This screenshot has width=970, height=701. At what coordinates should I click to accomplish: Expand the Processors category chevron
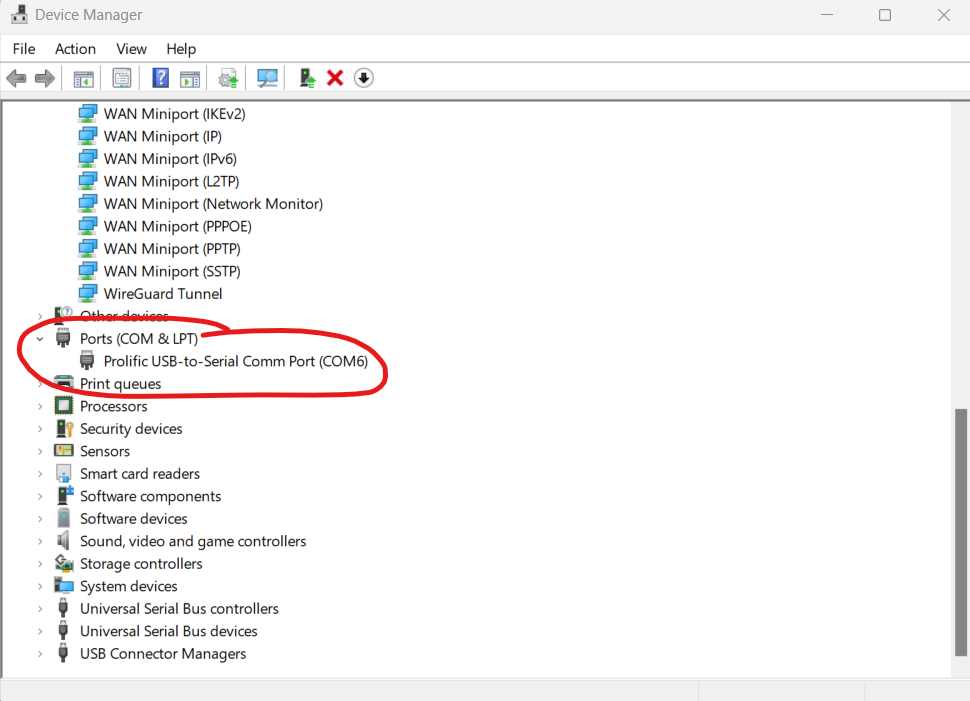click(x=40, y=406)
